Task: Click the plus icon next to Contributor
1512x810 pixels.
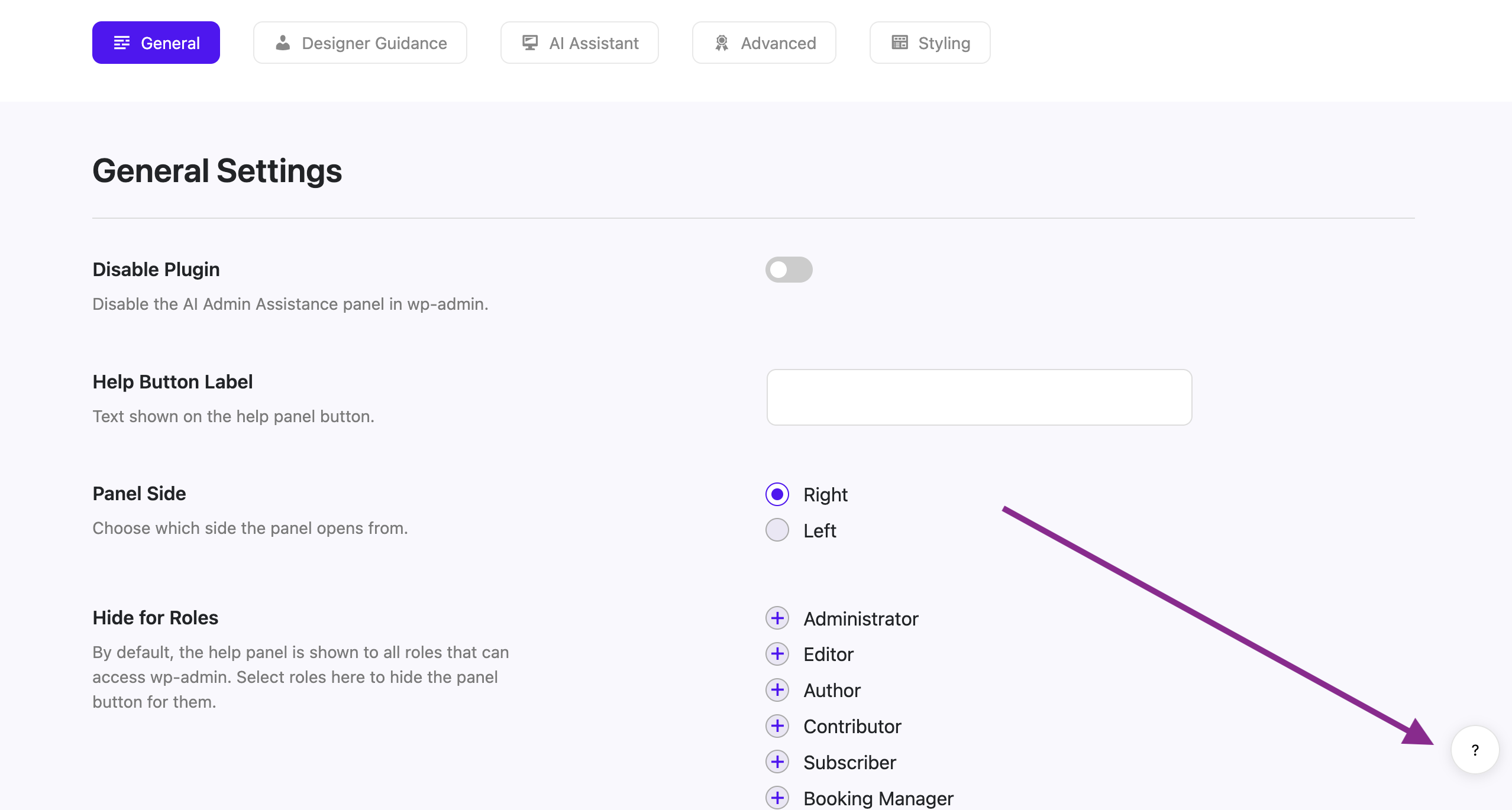Action: tap(777, 726)
